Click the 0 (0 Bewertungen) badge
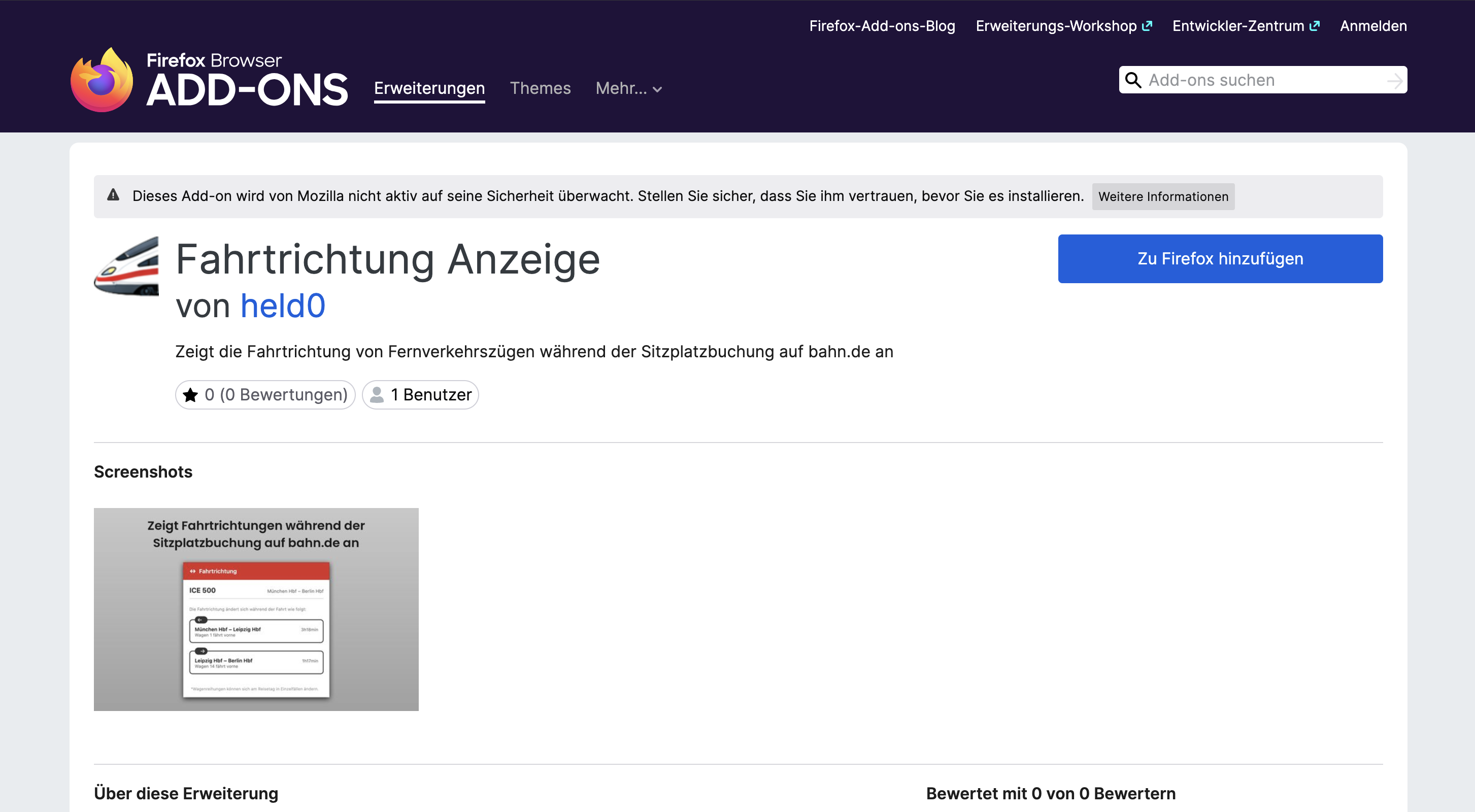 pyautogui.click(x=265, y=394)
